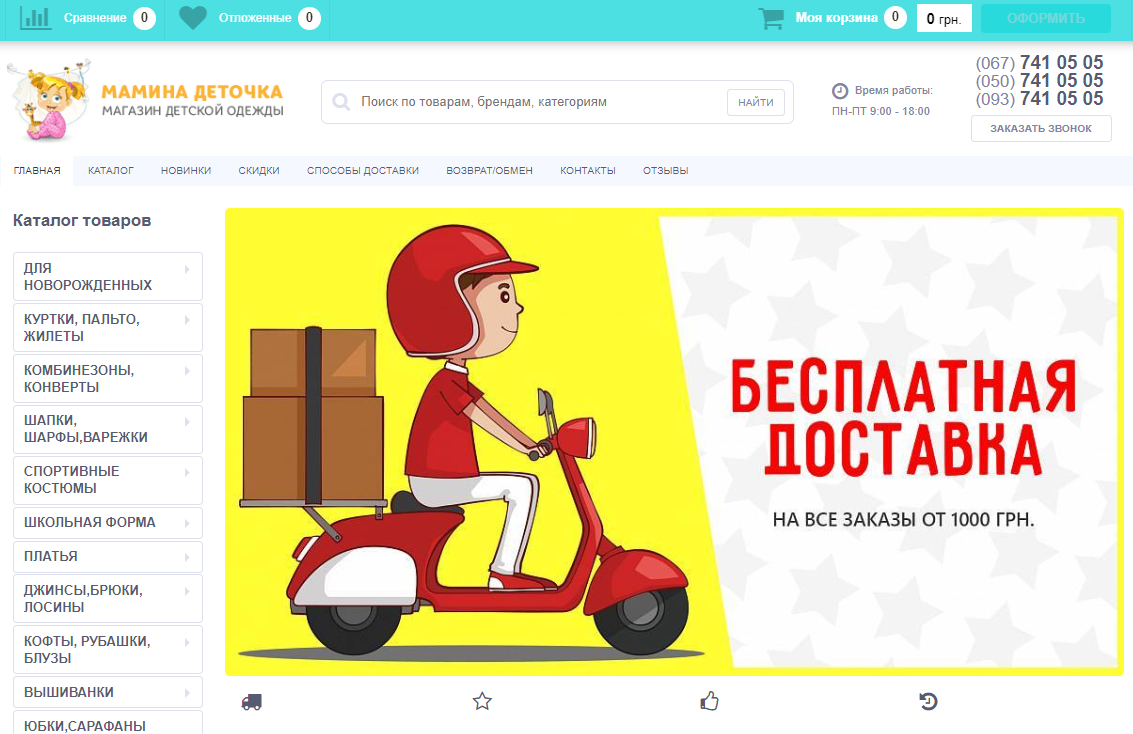The height and width of the screenshot is (734, 1133).
Task: Click the heart wishlist icon
Action: coord(193,18)
